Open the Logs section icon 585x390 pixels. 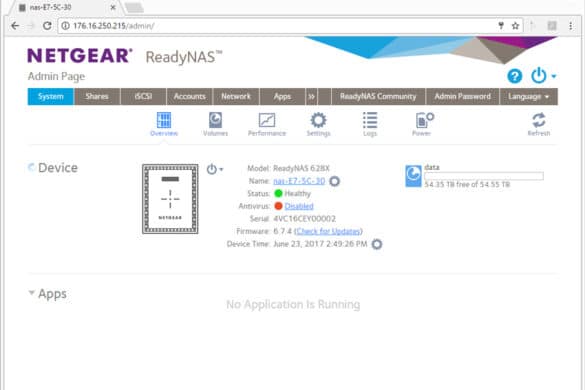pyautogui.click(x=370, y=121)
